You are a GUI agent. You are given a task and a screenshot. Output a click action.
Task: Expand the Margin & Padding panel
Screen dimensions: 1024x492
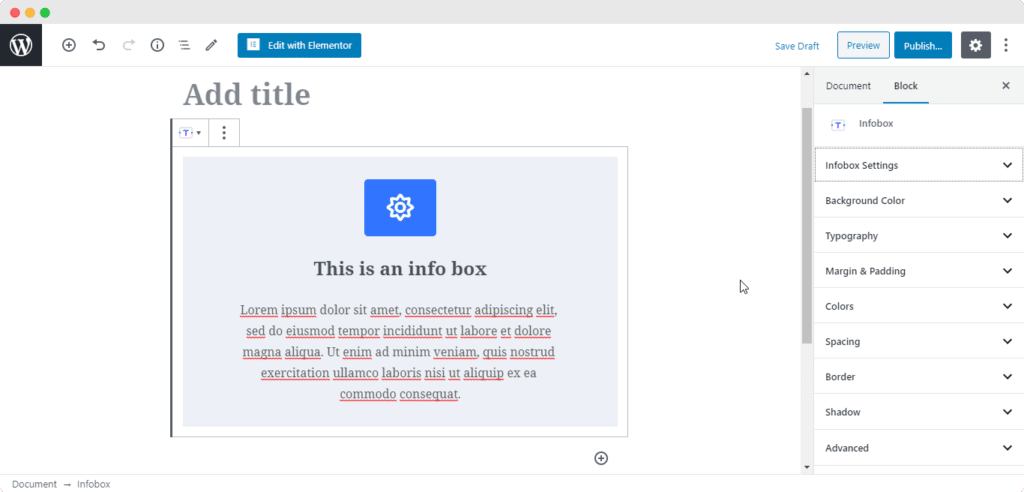[x=918, y=271]
